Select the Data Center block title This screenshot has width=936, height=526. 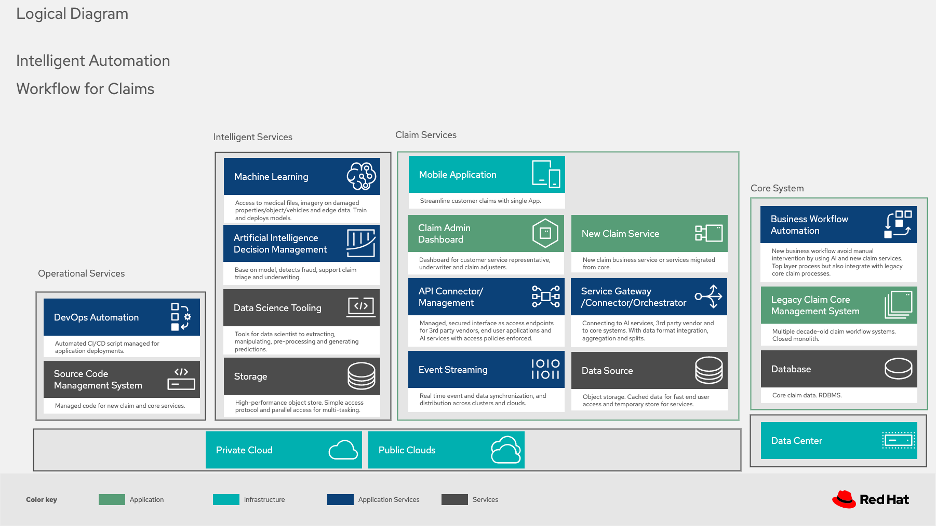(796, 441)
